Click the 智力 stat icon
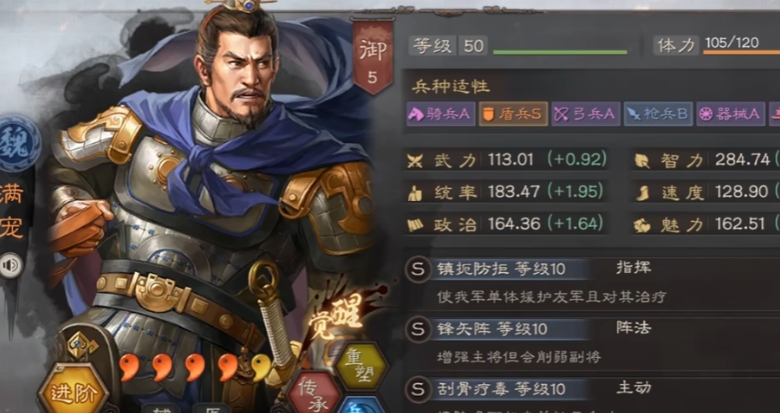 pos(642,160)
